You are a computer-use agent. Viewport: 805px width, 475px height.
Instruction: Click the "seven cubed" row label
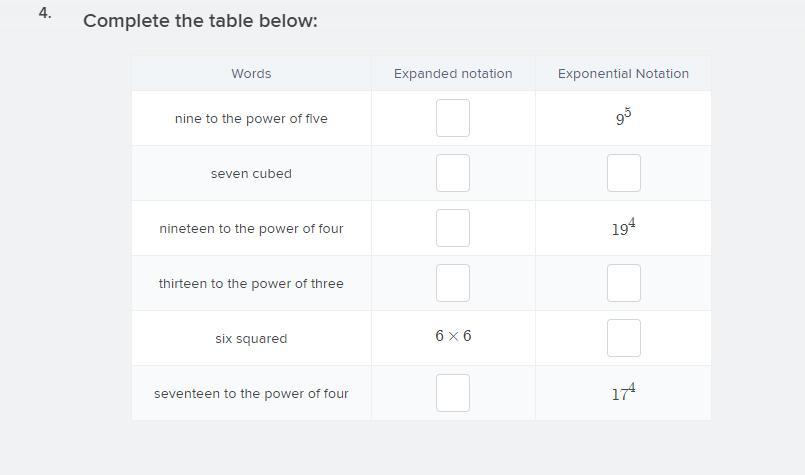[251, 174]
